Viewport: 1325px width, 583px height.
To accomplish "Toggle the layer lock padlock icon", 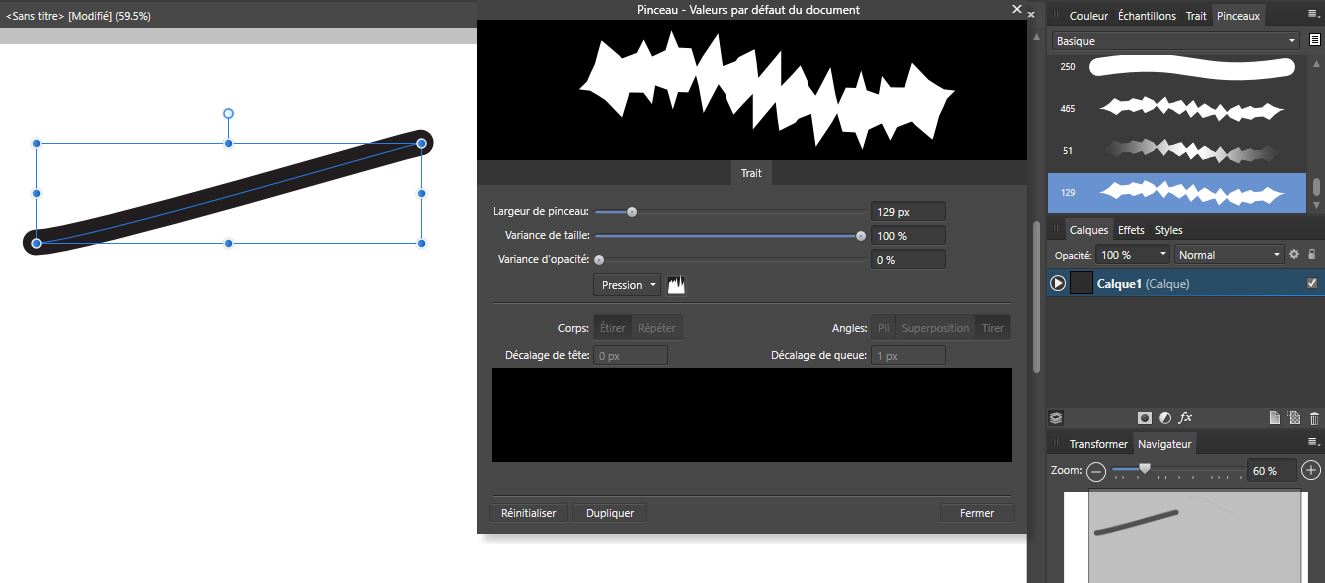I will (x=1312, y=255).
